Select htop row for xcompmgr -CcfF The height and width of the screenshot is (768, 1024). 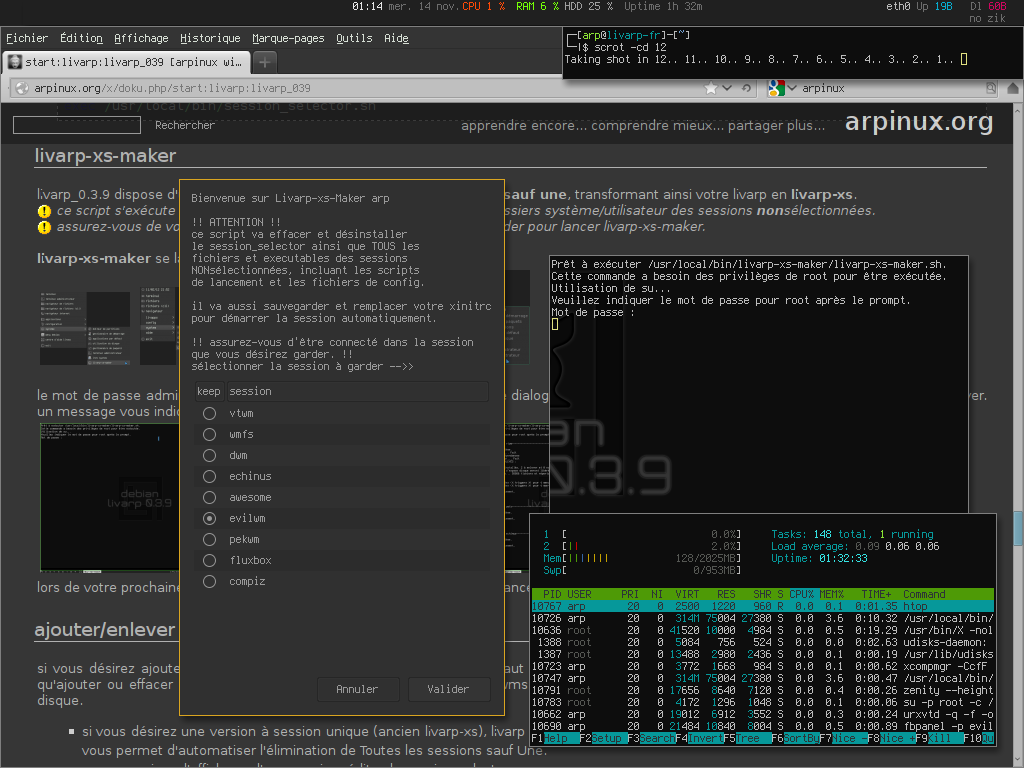point(763,666)
